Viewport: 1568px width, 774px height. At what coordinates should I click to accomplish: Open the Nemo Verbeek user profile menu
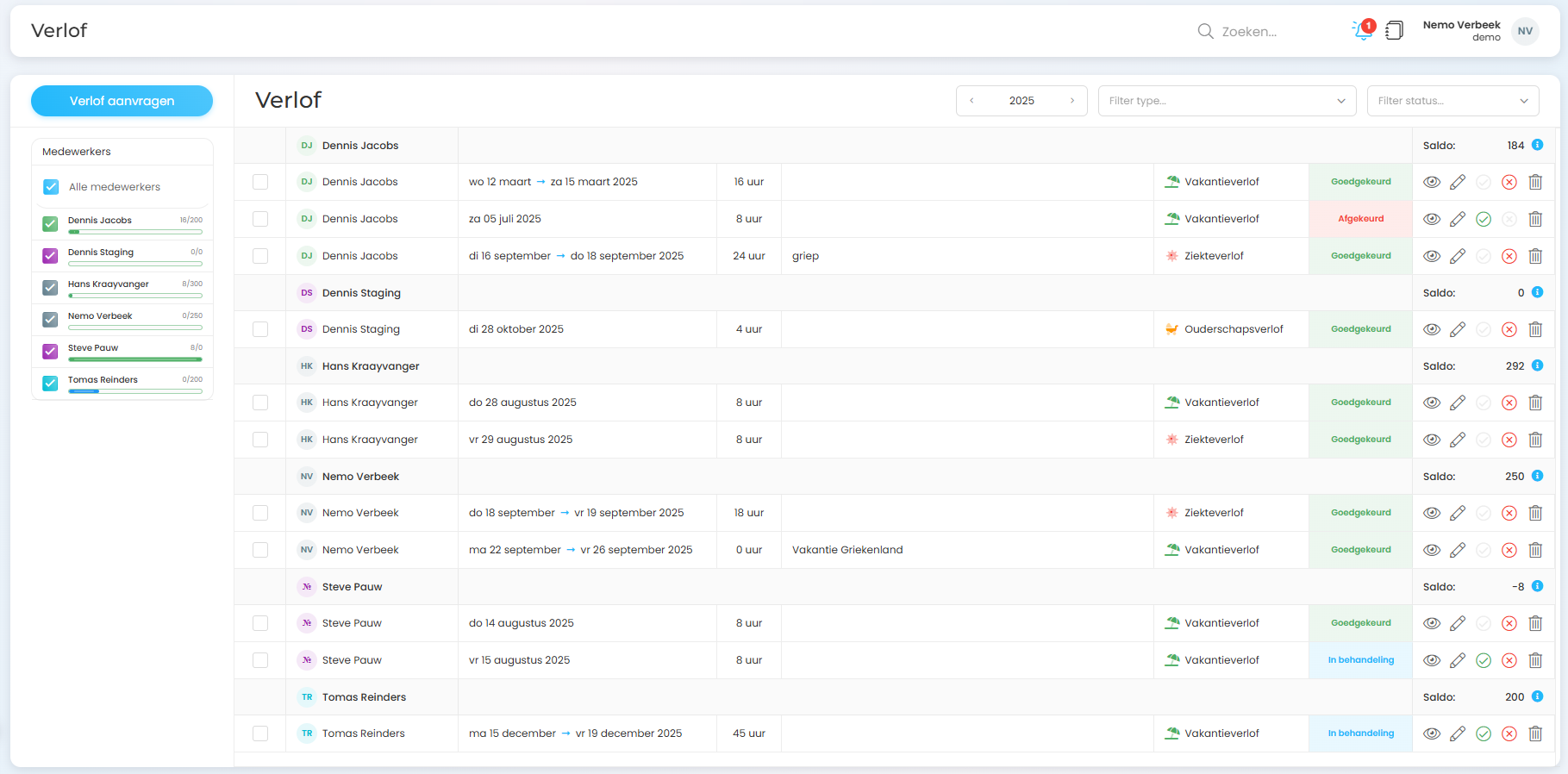click(x=1525, y=31)
